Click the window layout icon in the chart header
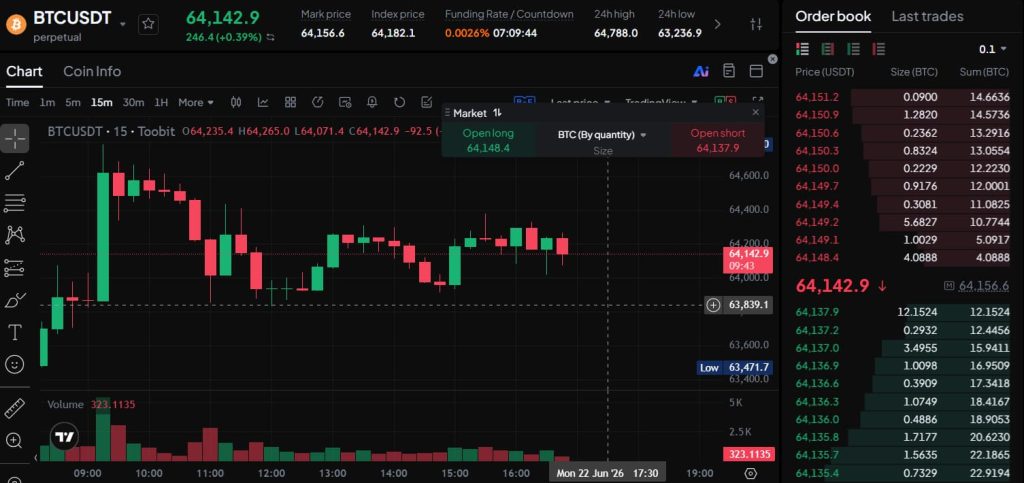The height and width of the screenshot is (483, 1024). coord(756,71)
